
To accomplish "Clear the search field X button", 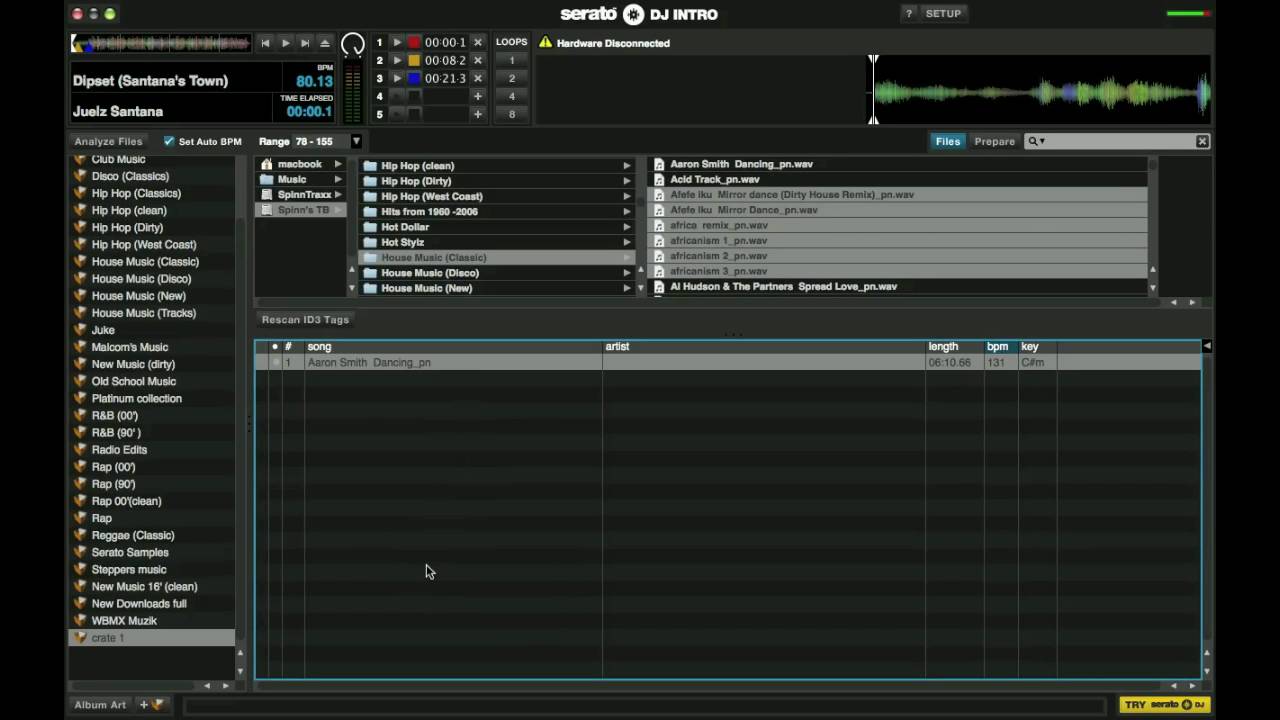I will click(1202, 142).
